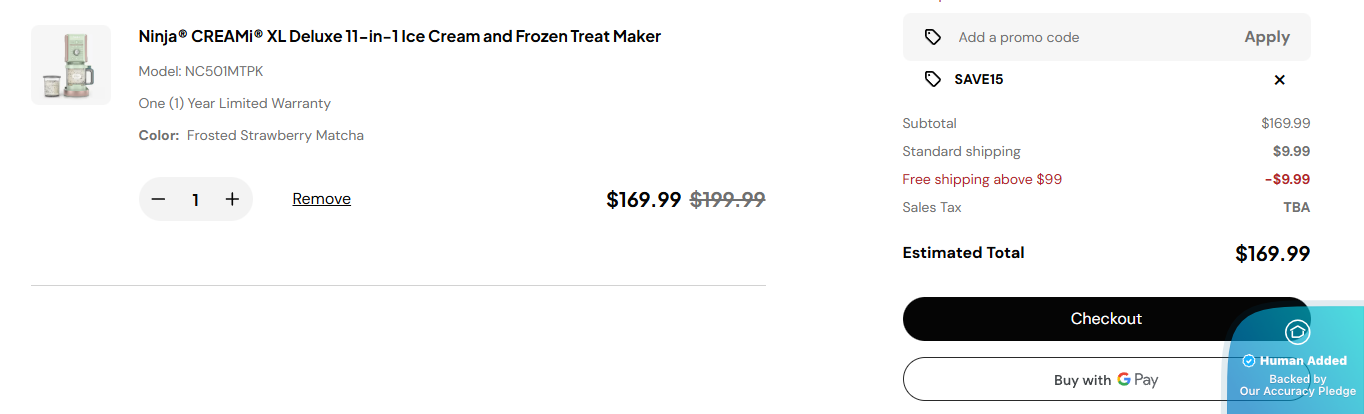Click the Backed by Our Accuracy Pledge text
1364x414 pixels.
[x=1297, y=385]
